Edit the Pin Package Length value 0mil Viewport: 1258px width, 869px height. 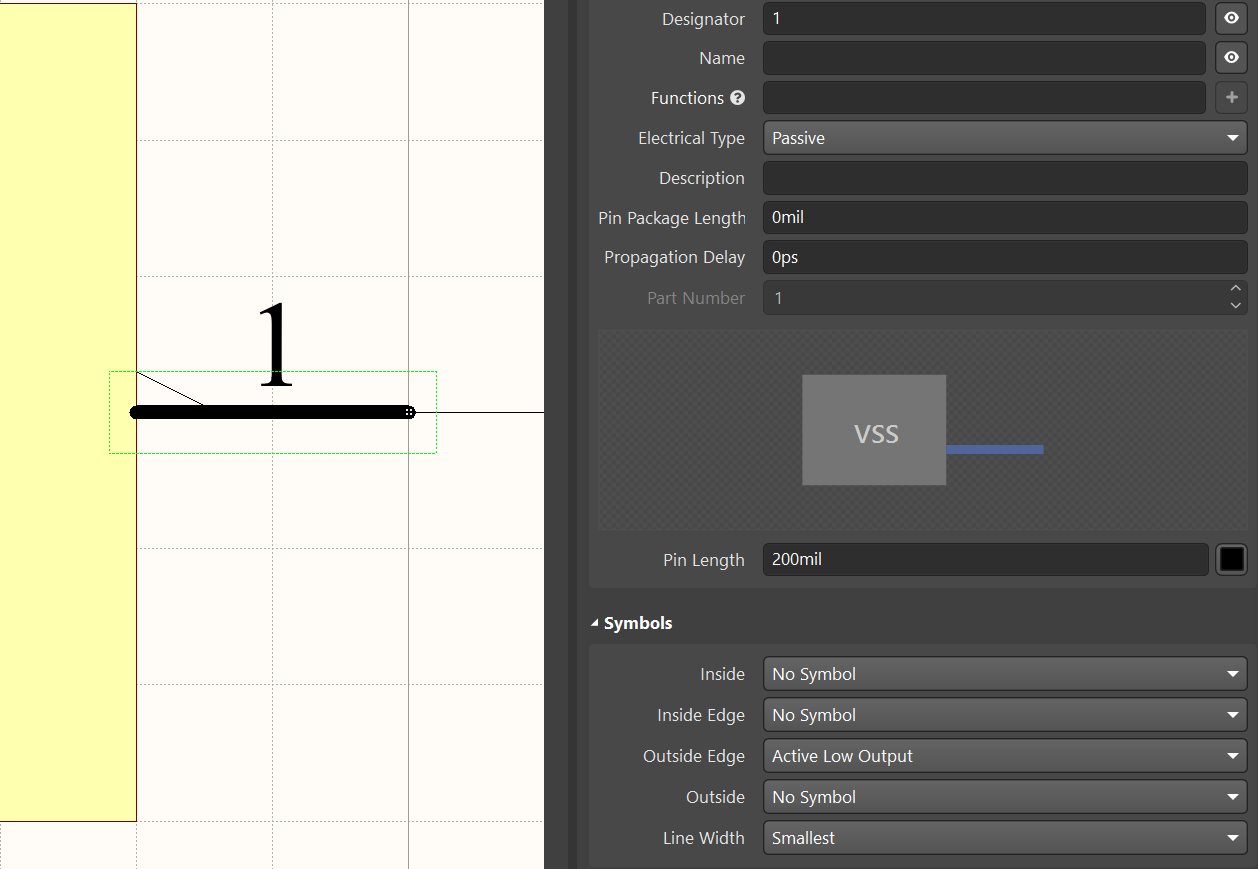pos(1005,217)
